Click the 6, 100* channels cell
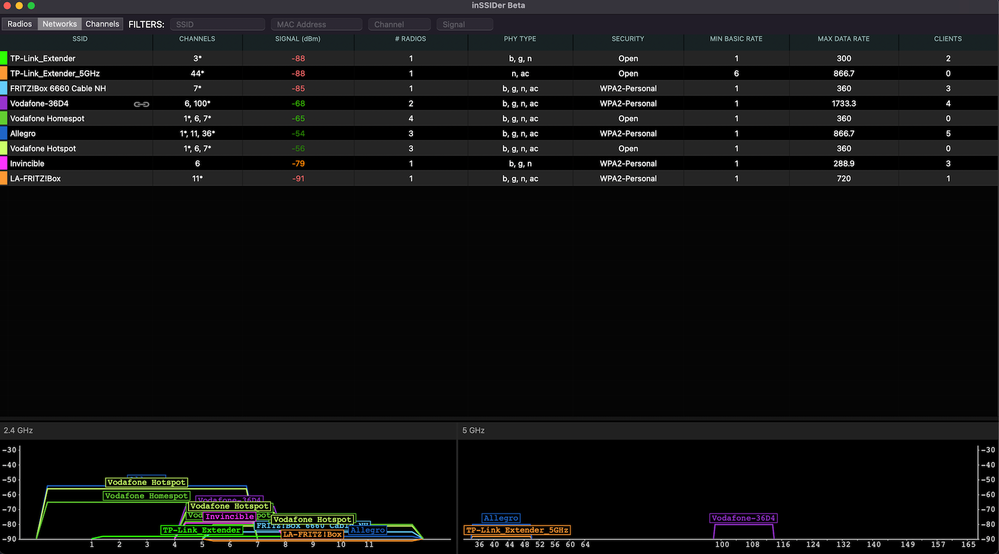 click(x=197, y=103)
